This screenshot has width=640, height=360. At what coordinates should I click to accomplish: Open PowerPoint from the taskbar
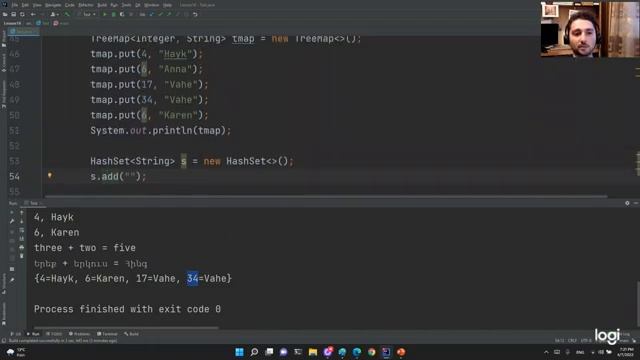point(401,352)
